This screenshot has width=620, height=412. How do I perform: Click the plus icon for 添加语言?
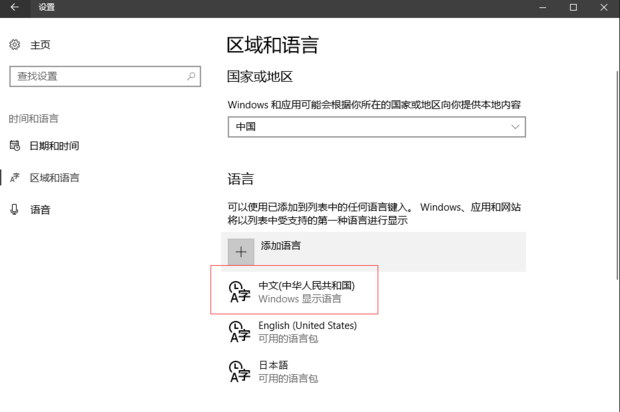coord(240,252)
